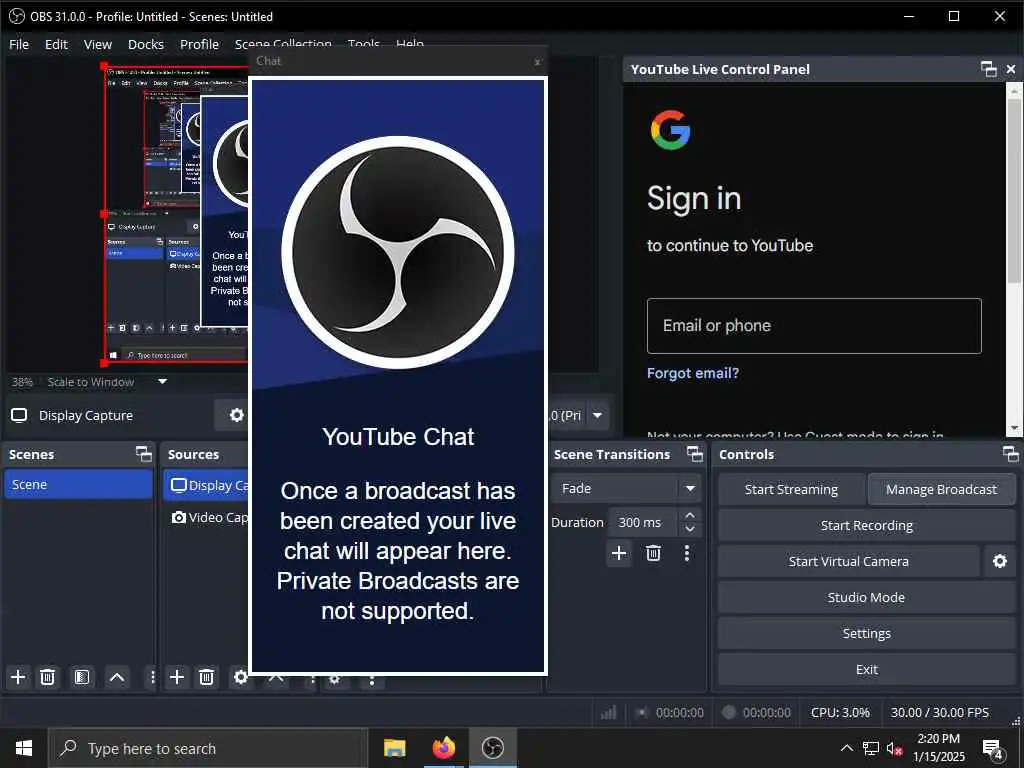
Task: Click Start Recording button
Action: point(867,525)
